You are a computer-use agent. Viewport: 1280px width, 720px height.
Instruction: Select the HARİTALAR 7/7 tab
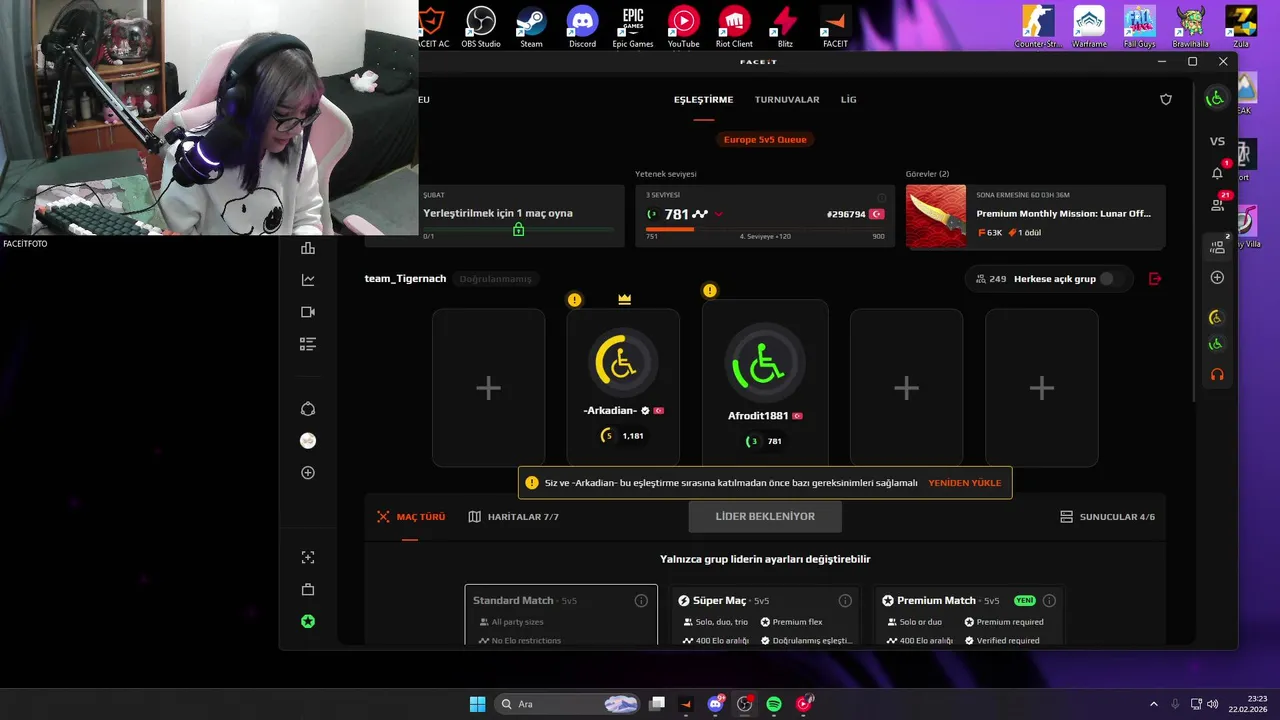click(x=514, y=517)
